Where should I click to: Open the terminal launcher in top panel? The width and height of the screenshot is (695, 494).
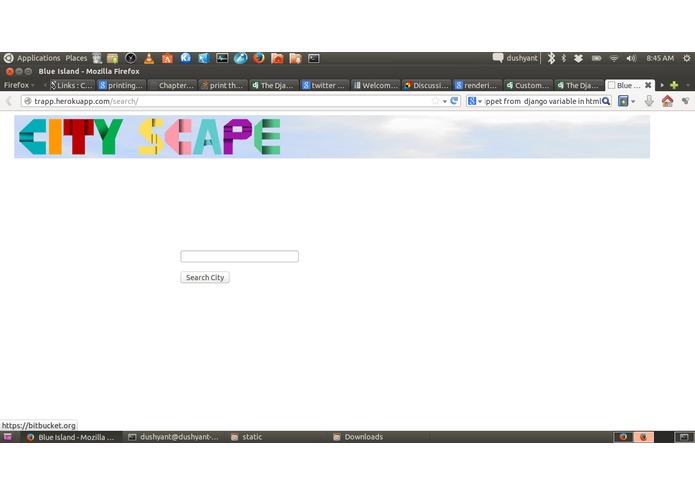click(314, 58)
